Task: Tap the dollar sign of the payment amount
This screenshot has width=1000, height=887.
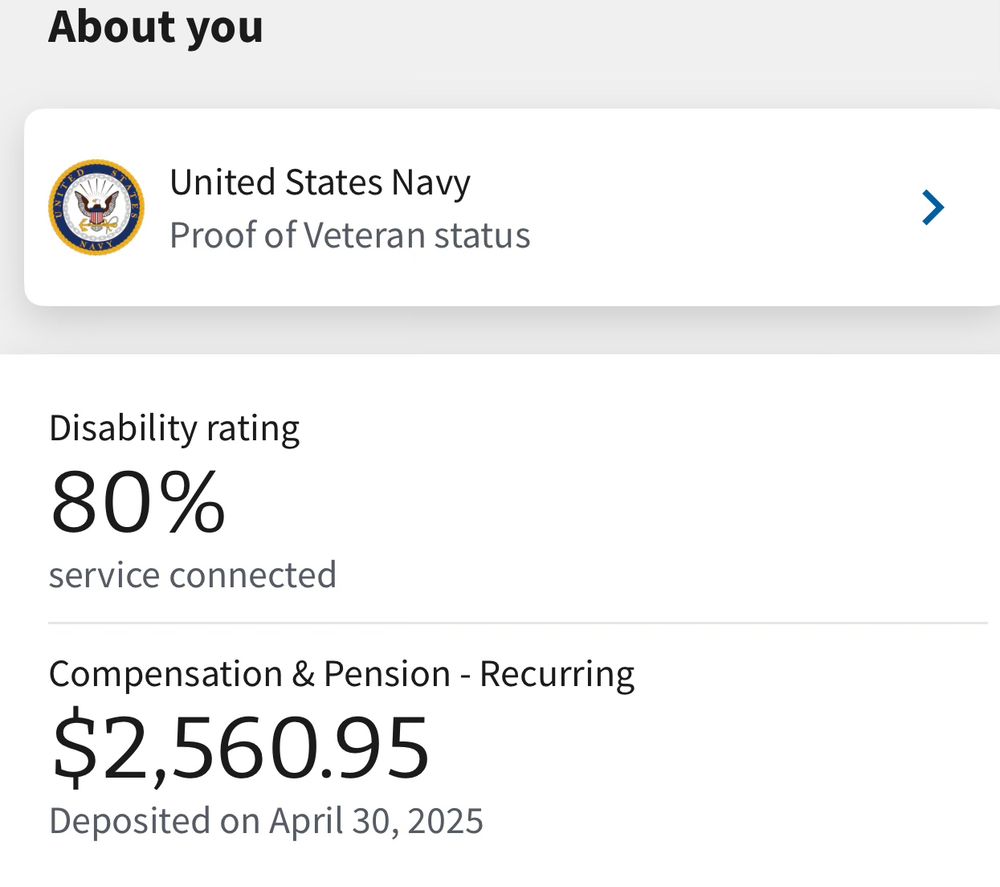Action: (75, 747)
